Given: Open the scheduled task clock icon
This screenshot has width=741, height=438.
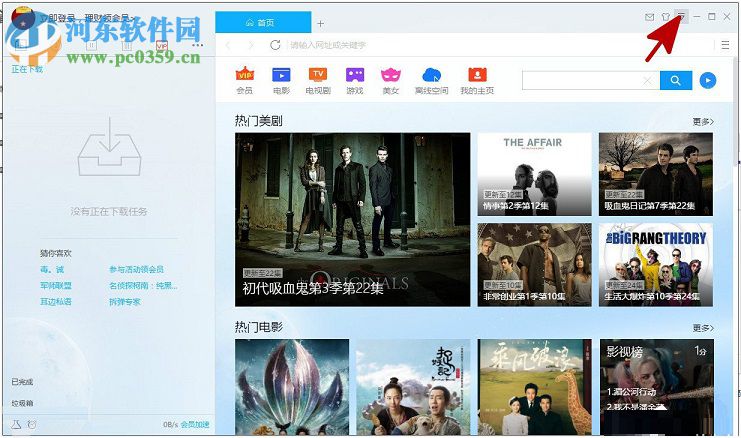Looking at the screenshot, I should click(32, 424).
